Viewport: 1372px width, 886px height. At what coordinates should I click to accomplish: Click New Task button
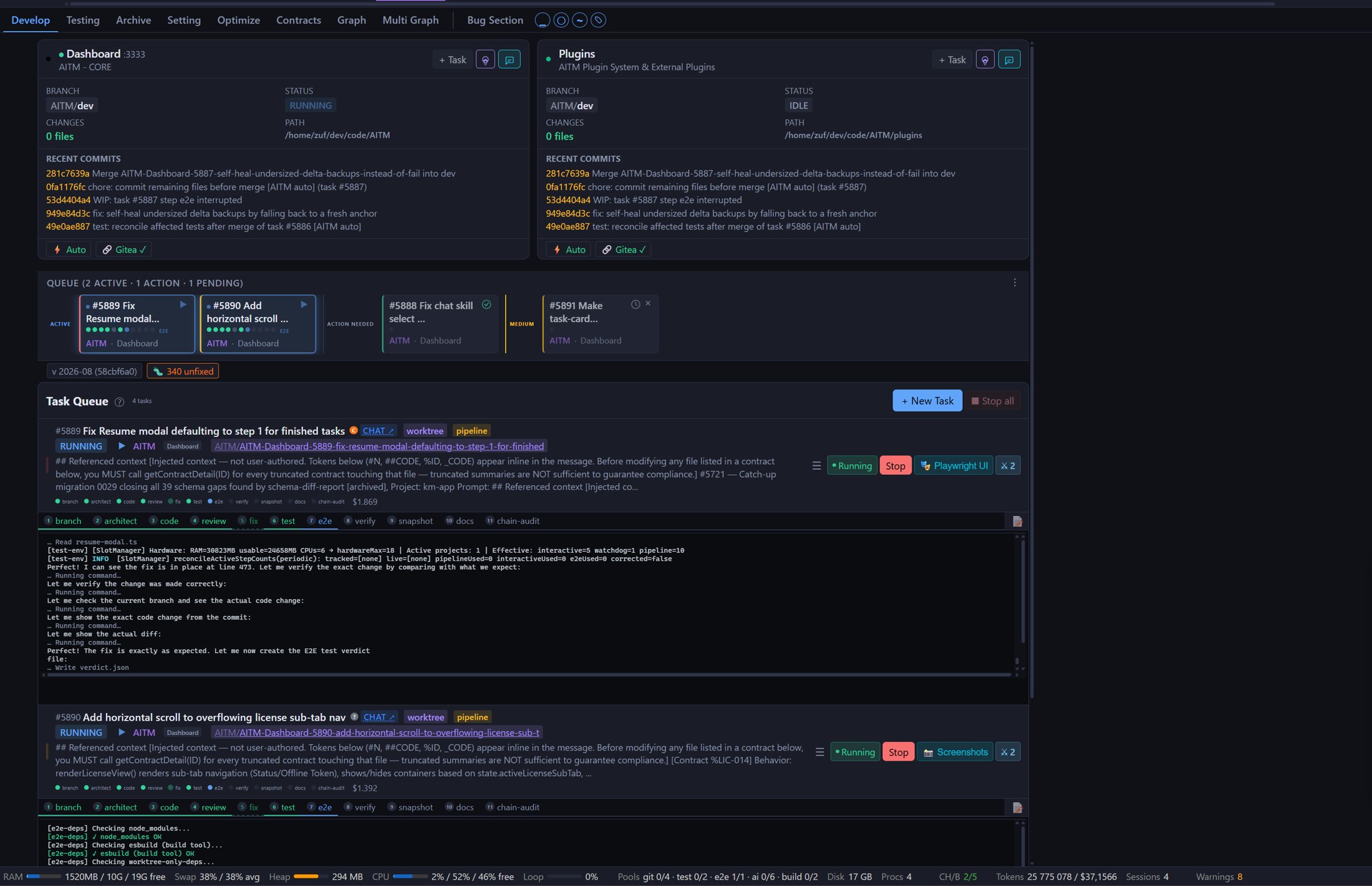point(927,401)
